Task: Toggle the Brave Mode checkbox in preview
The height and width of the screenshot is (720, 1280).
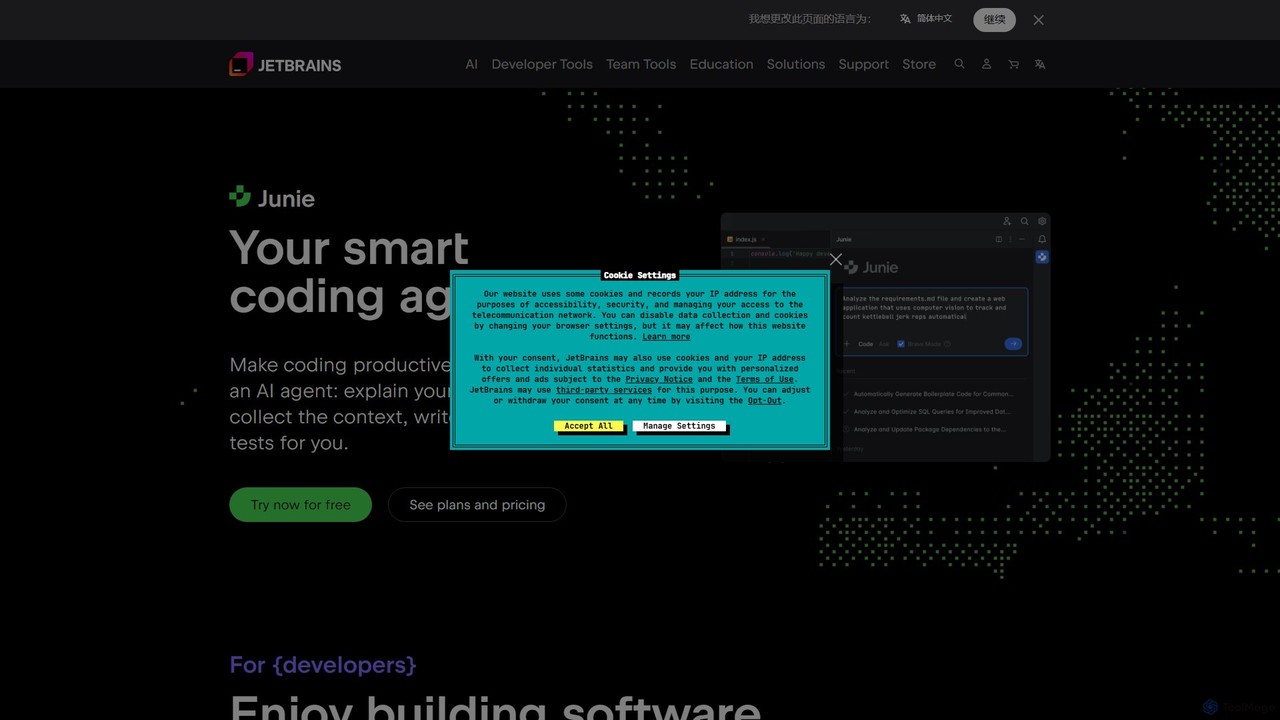Action: pyautogui.click(x=901, y=344)
